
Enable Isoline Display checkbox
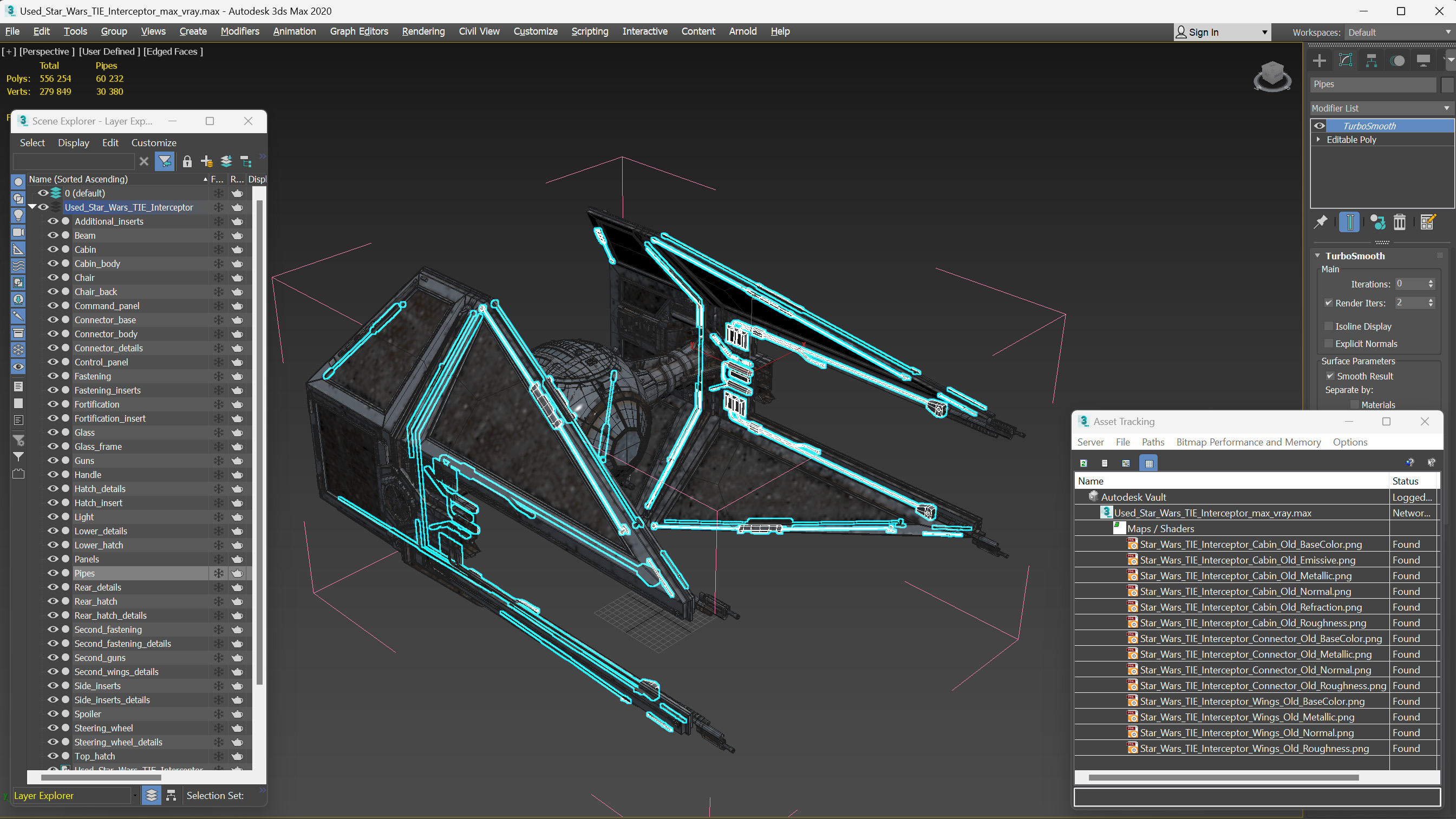point(1329,326)
